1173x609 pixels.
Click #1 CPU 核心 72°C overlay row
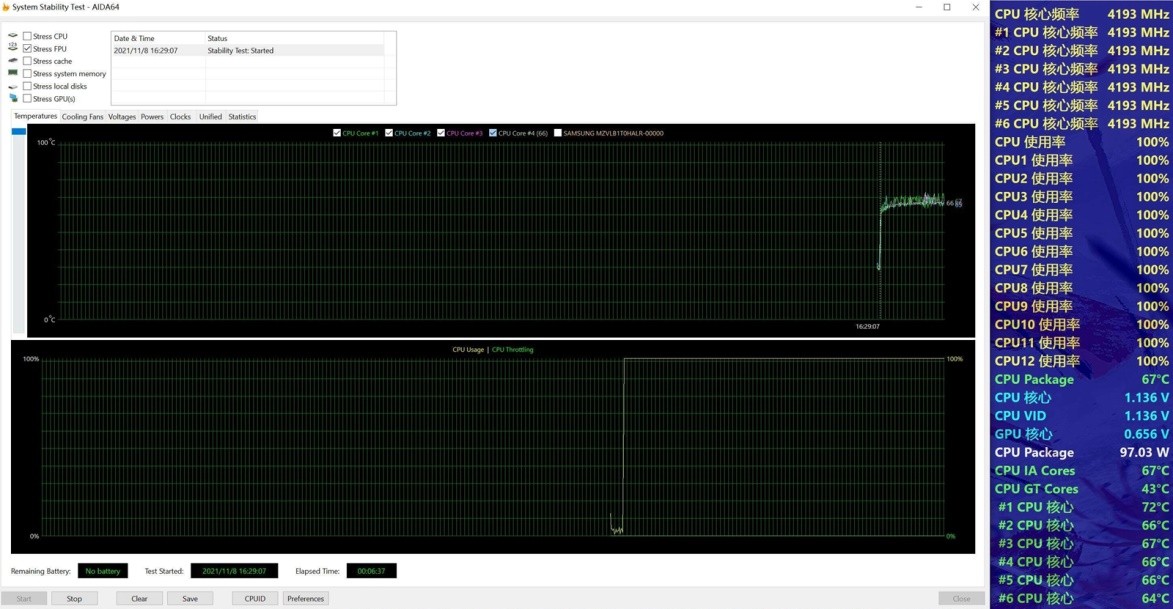pos(1081,507)
